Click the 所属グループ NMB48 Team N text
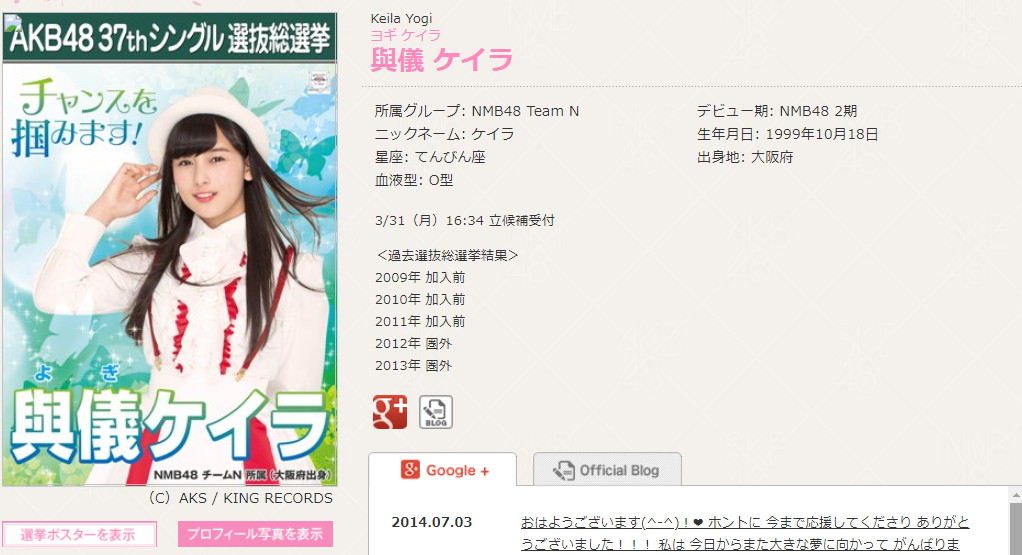The image size is (1022, 555). [x=476, y=111]
